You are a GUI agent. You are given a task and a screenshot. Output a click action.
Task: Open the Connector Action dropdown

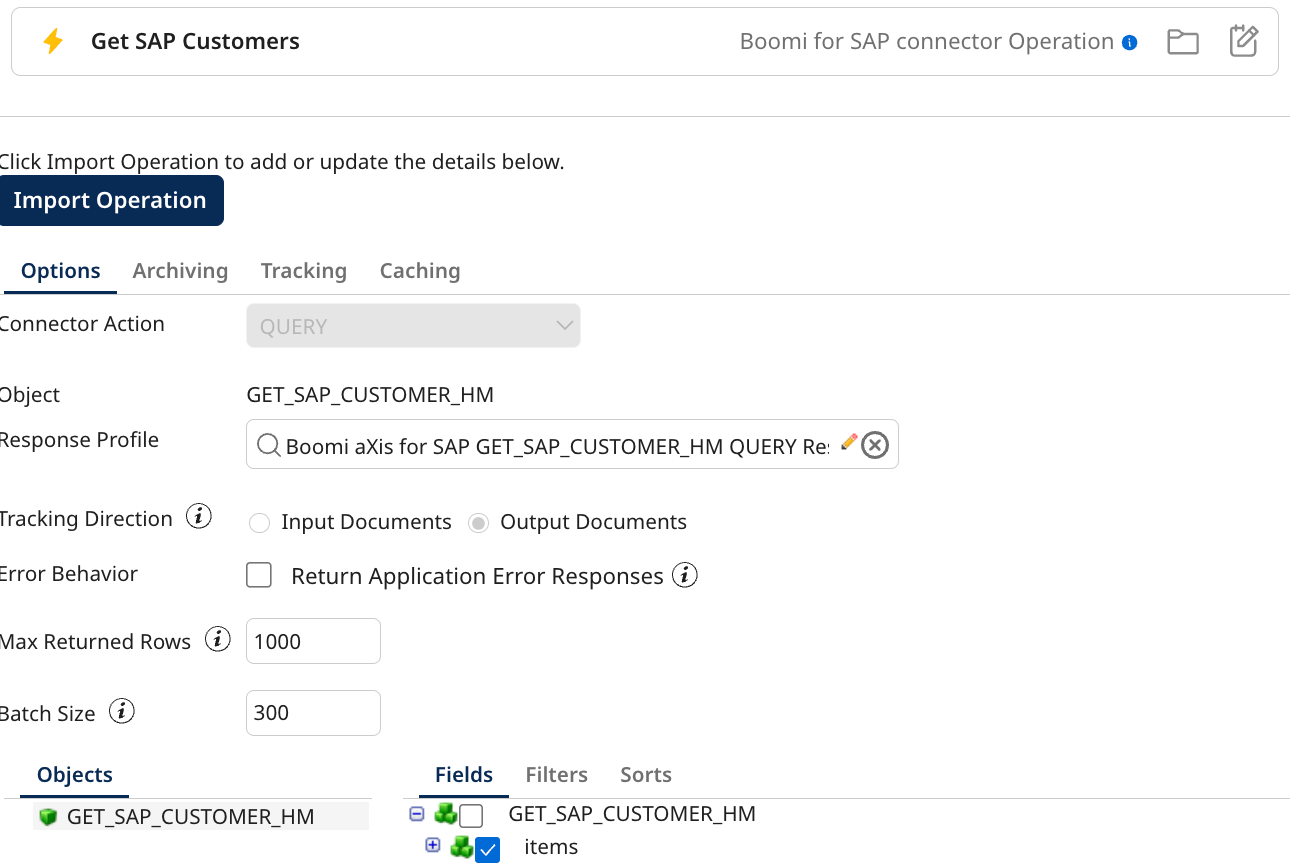[x=413, y=325]
